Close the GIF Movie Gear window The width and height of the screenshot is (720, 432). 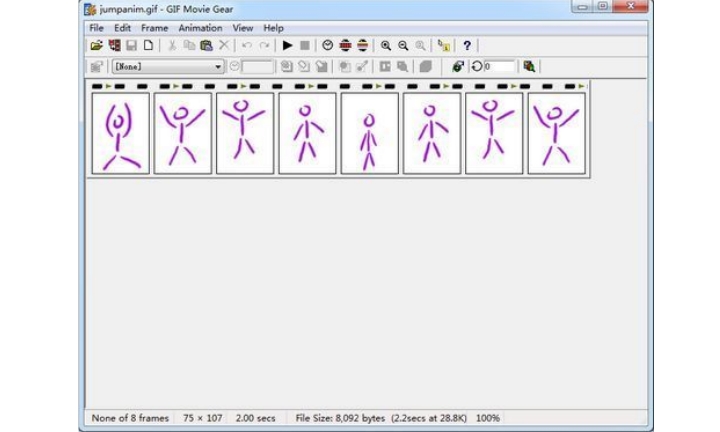pyautogui.click(x=630, y=6)
